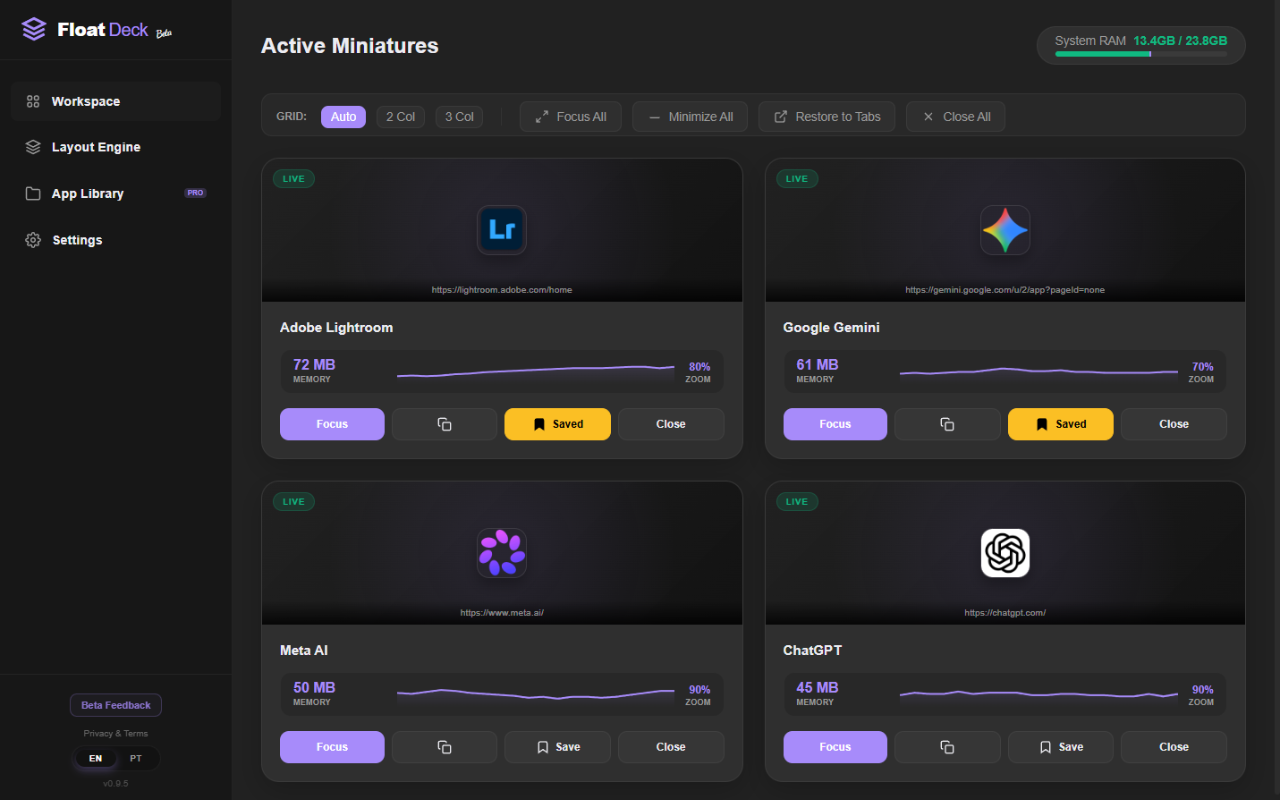Screen dimensions: 1280x800
Task: Click the 50 MB memory value
Action: pyautogui.click(x=314, y=688)
